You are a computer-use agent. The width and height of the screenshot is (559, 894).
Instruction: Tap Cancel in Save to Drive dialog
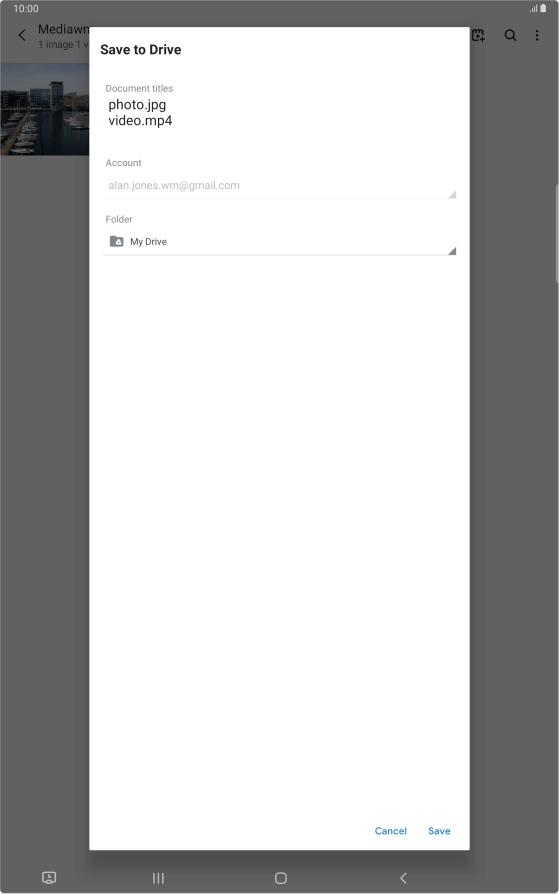[x=390, y=831]
